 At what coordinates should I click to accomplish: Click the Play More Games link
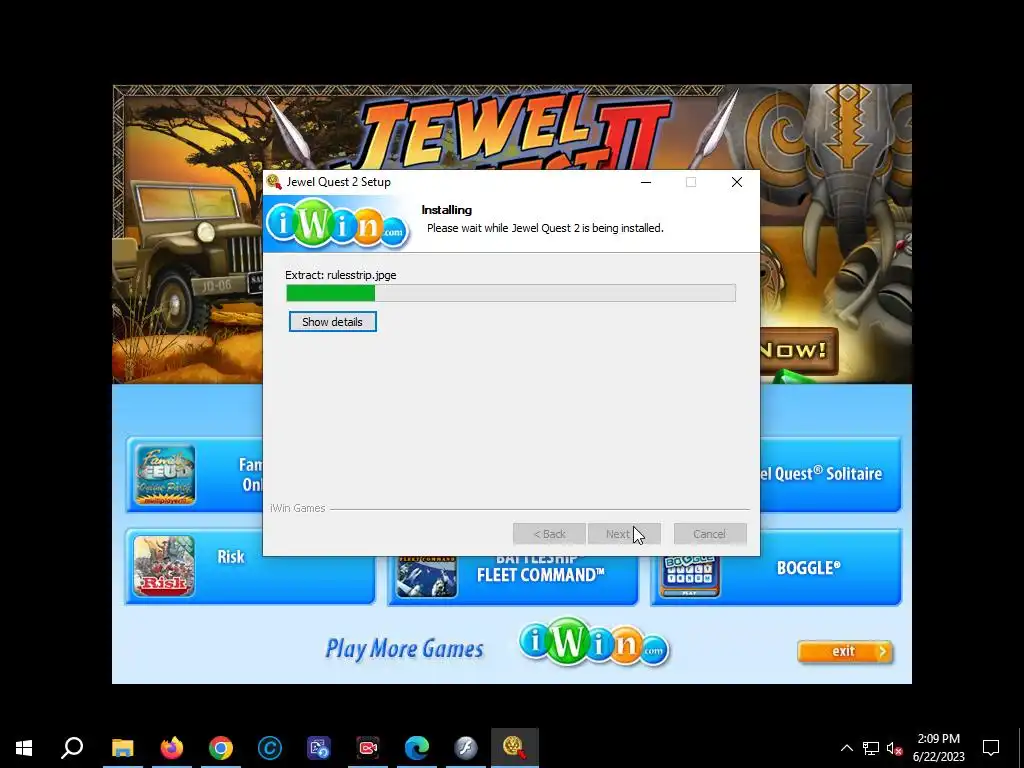tap(404, 648)
